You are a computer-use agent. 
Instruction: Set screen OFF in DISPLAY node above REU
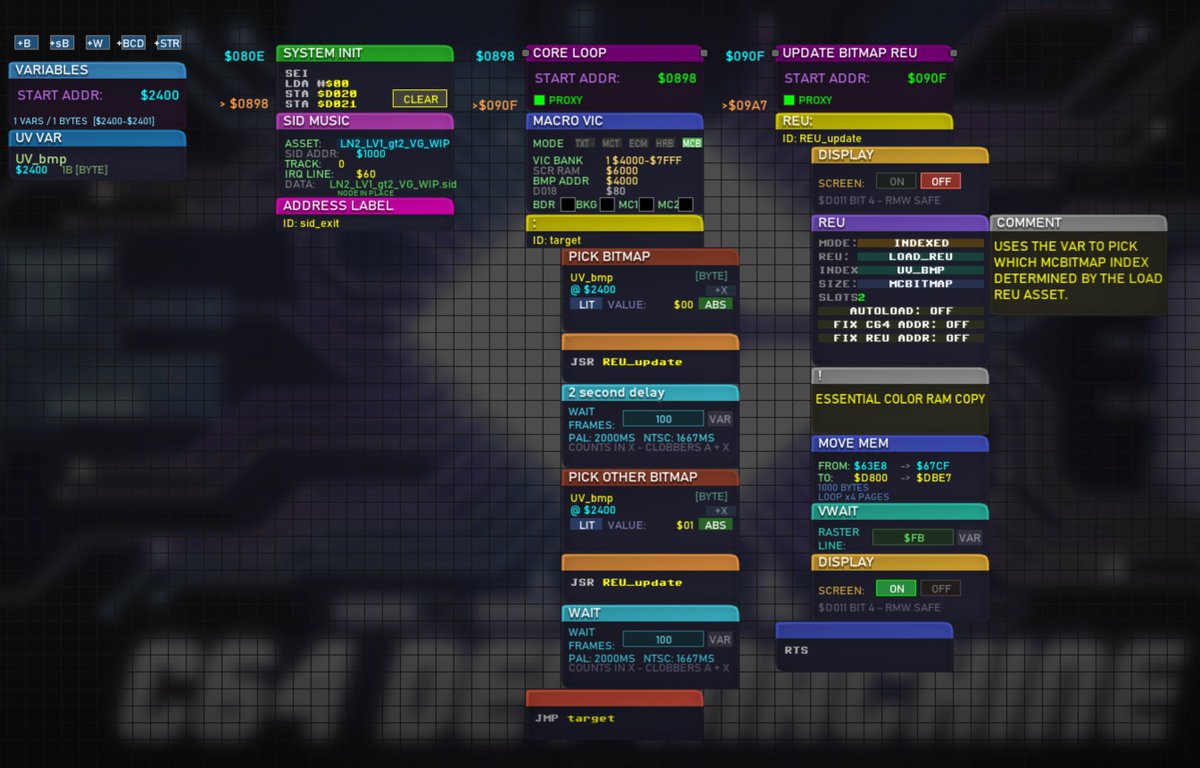pos(940,182)
